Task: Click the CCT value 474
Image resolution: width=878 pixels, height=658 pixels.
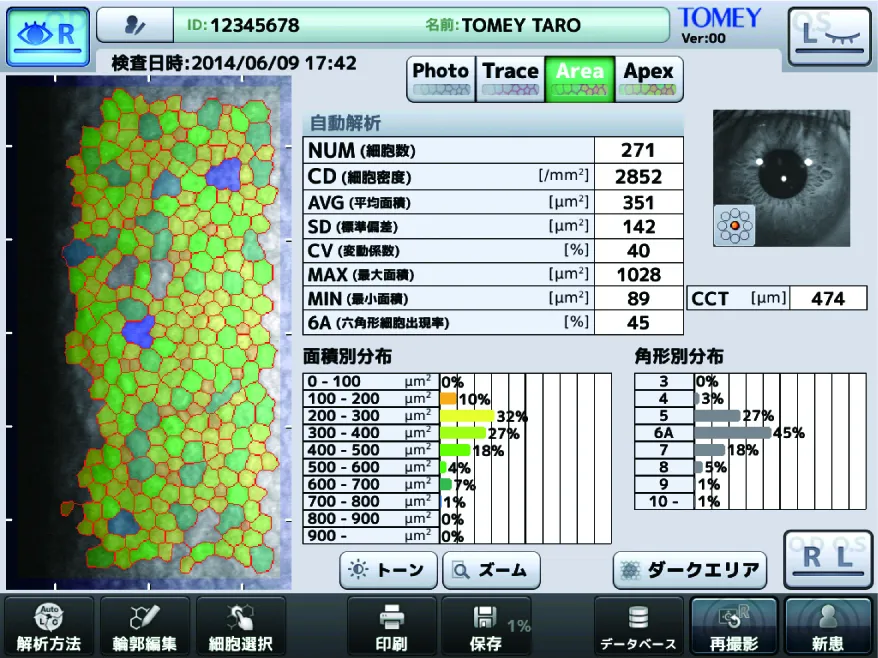Action: click(x=828, y=298)
